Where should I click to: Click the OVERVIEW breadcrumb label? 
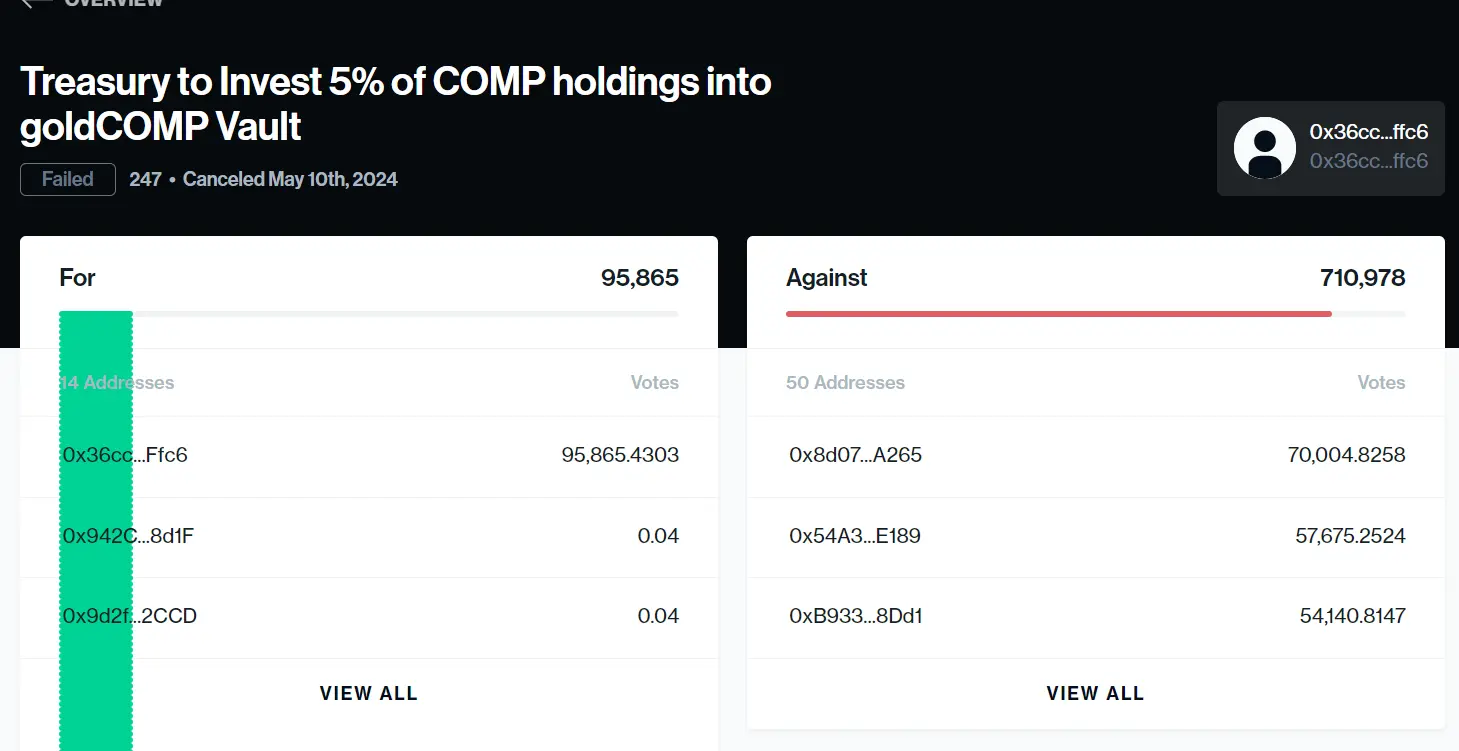tap(113, 4)
